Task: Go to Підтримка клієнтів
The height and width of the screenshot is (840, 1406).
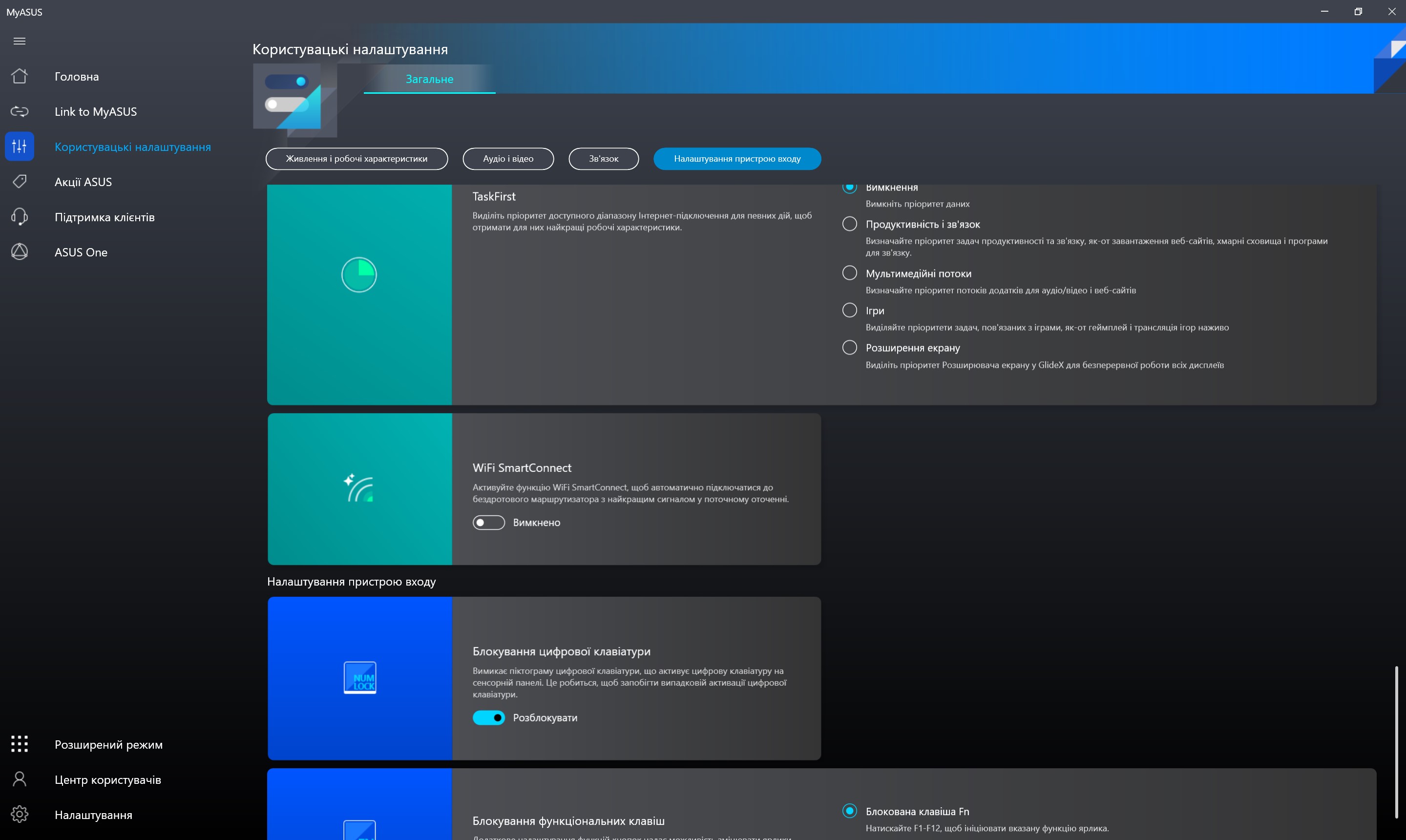Action: click(105, 217)
